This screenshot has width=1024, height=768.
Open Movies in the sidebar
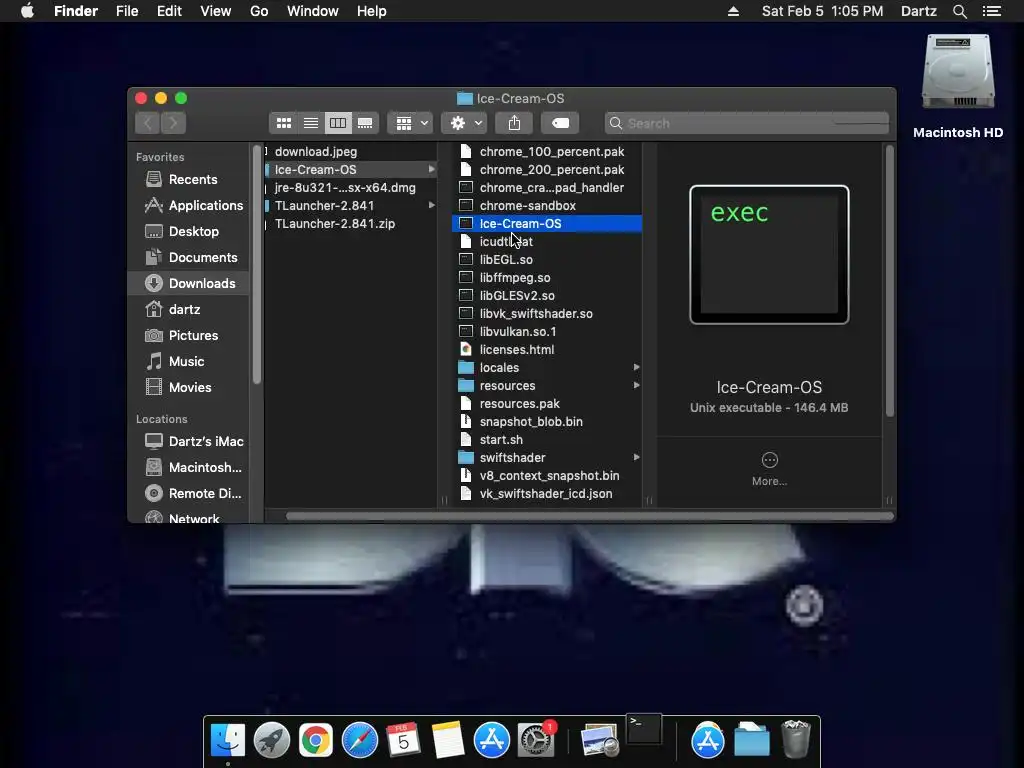(x=189, y=387)
